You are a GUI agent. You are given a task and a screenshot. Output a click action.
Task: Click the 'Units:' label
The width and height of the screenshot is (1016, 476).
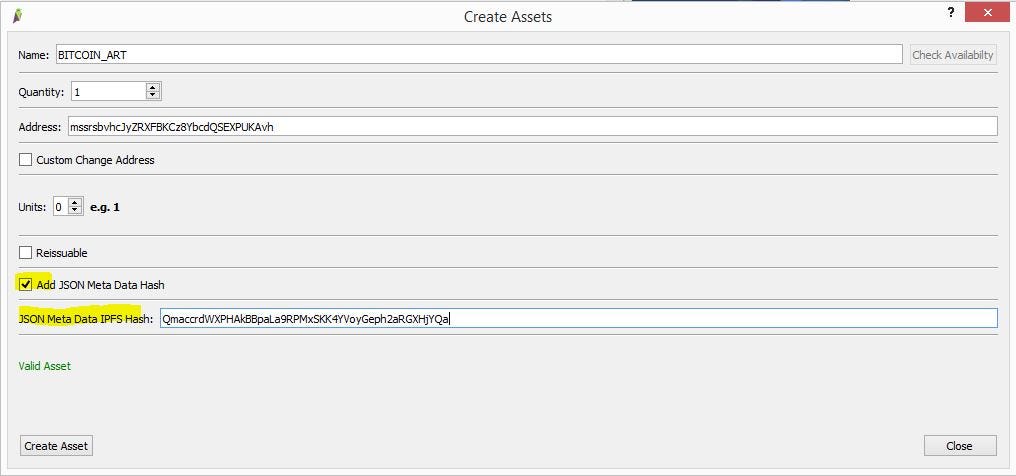tap(32, 207)
